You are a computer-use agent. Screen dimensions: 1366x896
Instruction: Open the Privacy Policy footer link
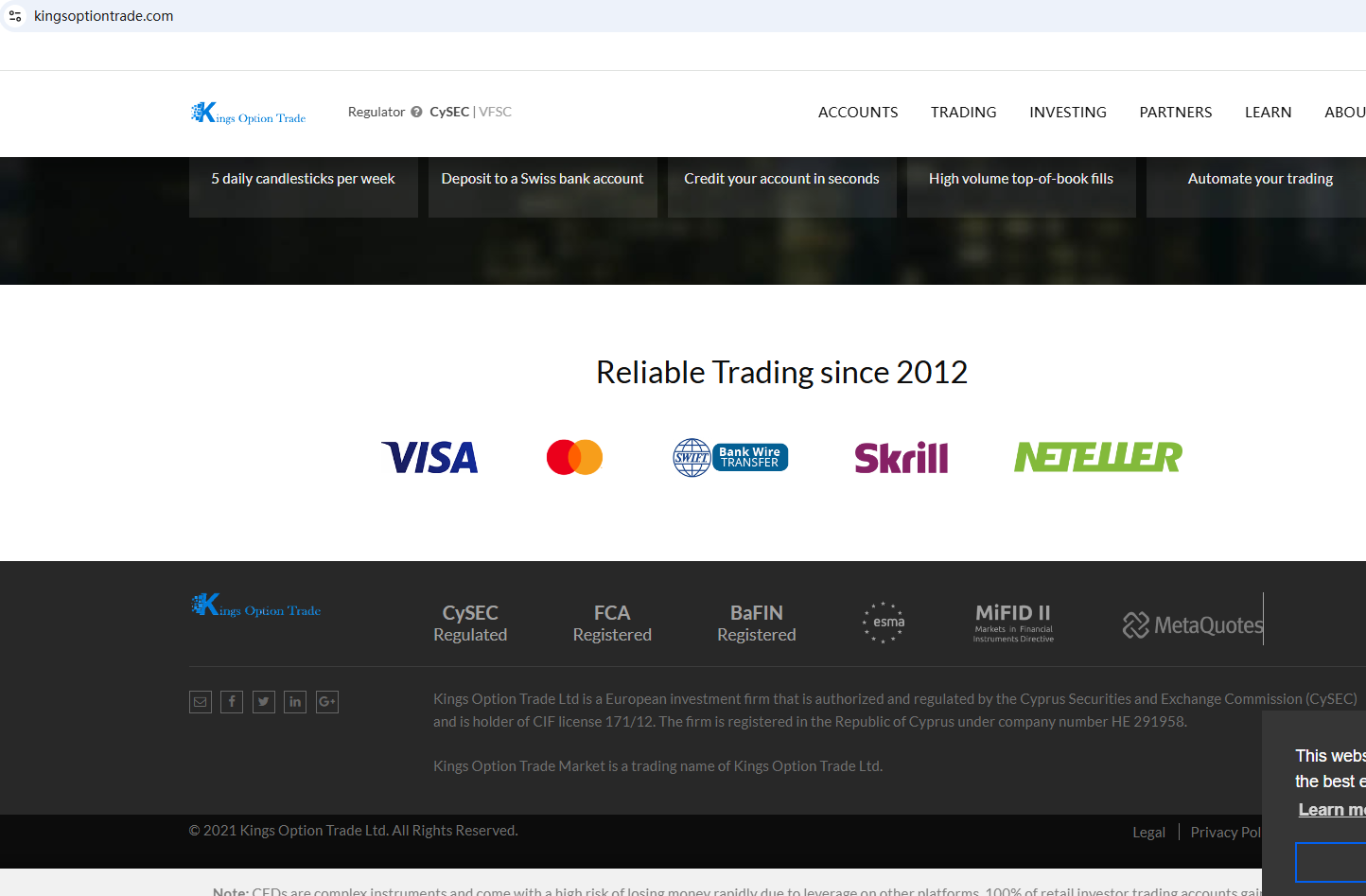[x=1226, y=833]
